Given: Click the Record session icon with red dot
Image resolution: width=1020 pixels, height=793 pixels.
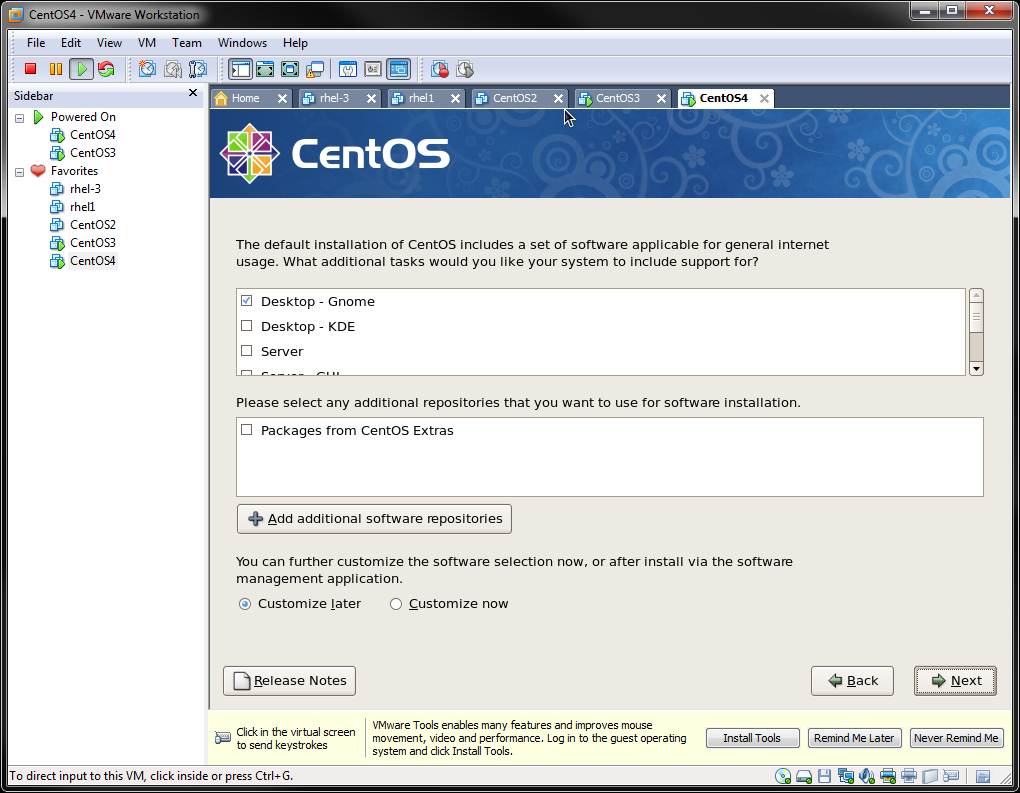Looking at the screenshot, I should click(440, 69).
